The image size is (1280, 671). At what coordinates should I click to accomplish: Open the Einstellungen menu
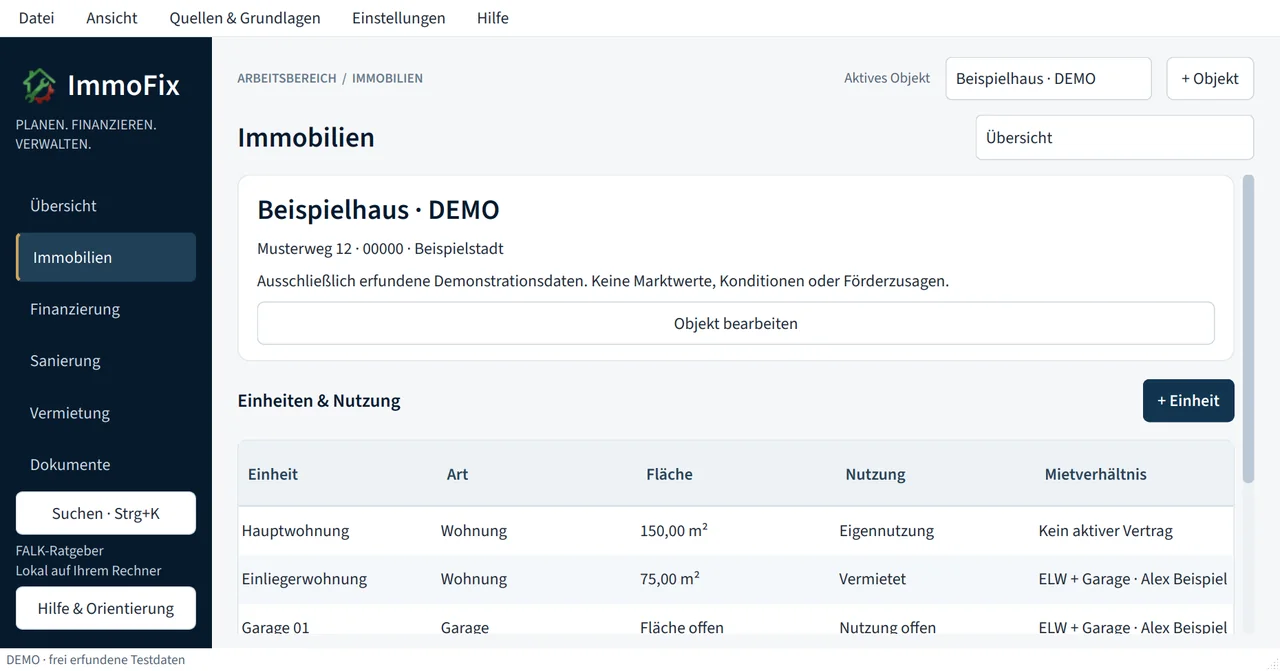pos(399,18)
